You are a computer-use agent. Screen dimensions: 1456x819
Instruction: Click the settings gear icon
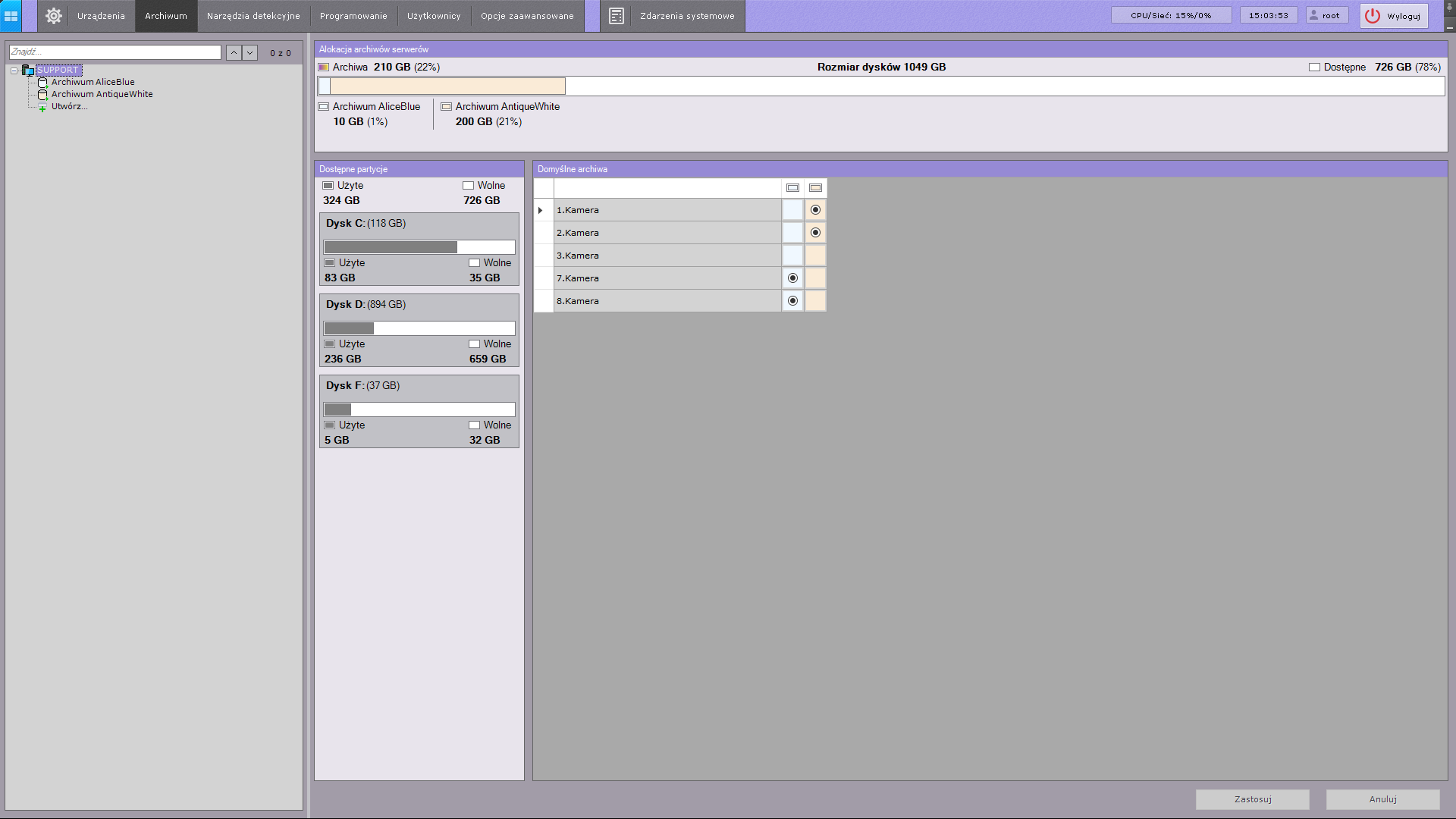[53, 16]
